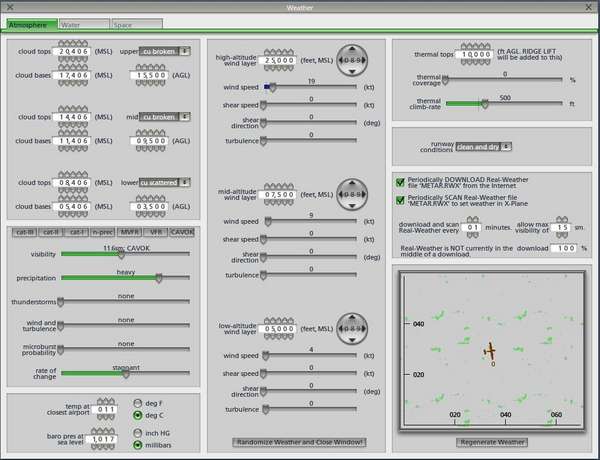Click the left arrow on the mid-altitude wind direction dial
Screen dimensions: 600x460
[x=341, y=195]
